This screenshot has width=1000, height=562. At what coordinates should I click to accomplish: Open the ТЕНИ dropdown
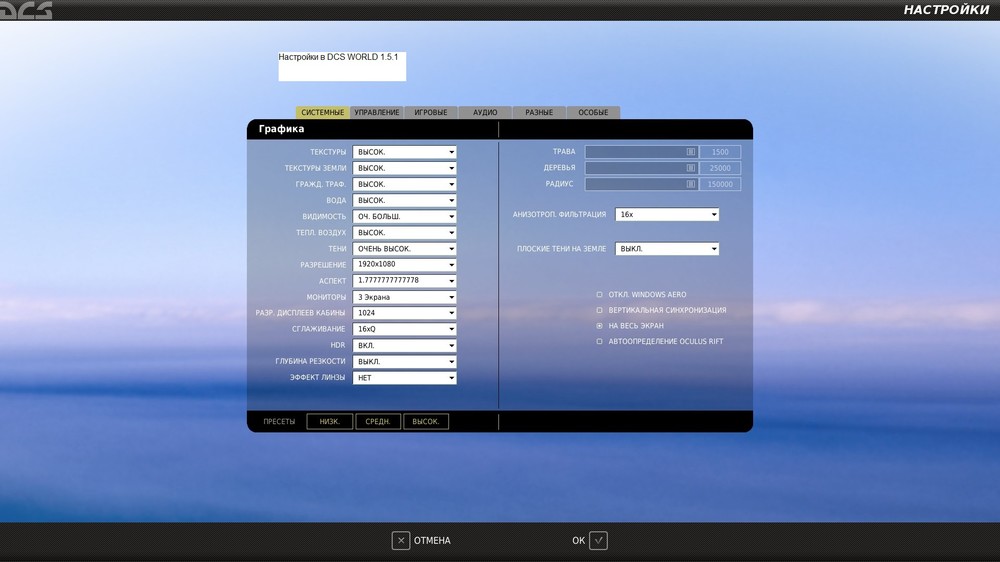[404, 249]
